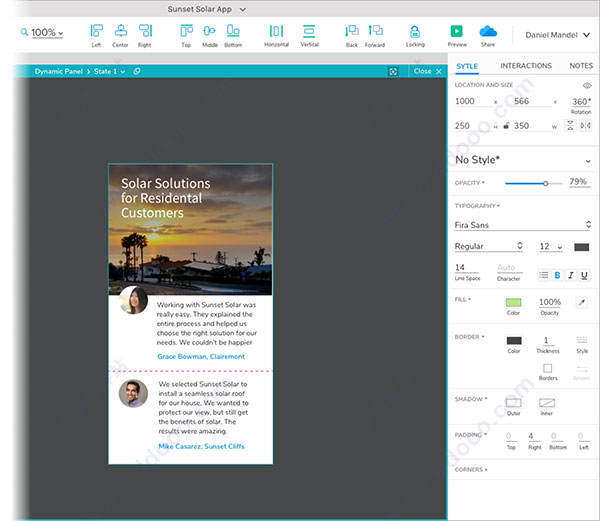The width and height of the screenshot is (600, 521).
Task: Edit X location field 1000
Action: pos(473,101)
